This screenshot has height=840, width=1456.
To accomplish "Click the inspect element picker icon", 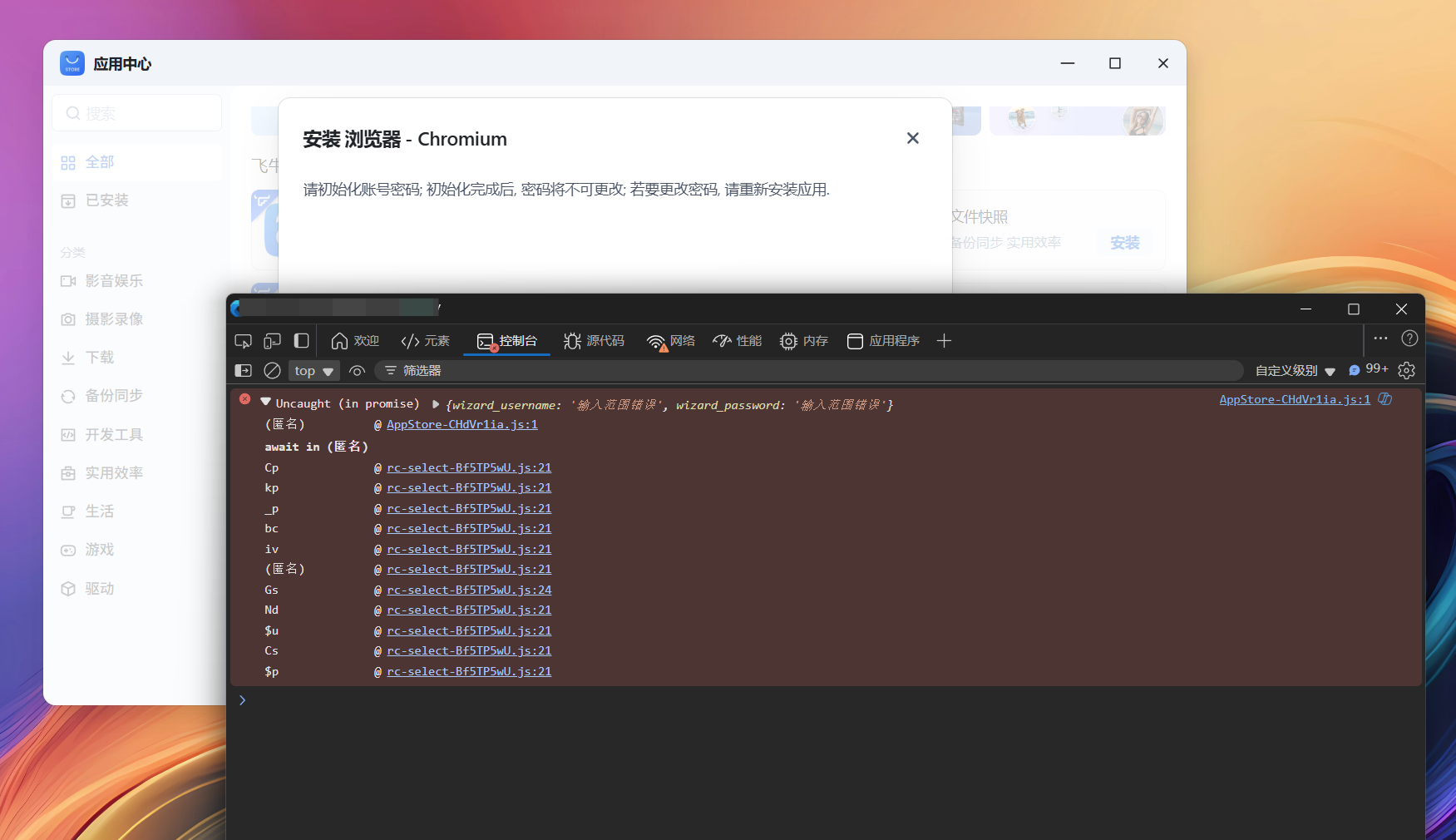I will [243, 341].
